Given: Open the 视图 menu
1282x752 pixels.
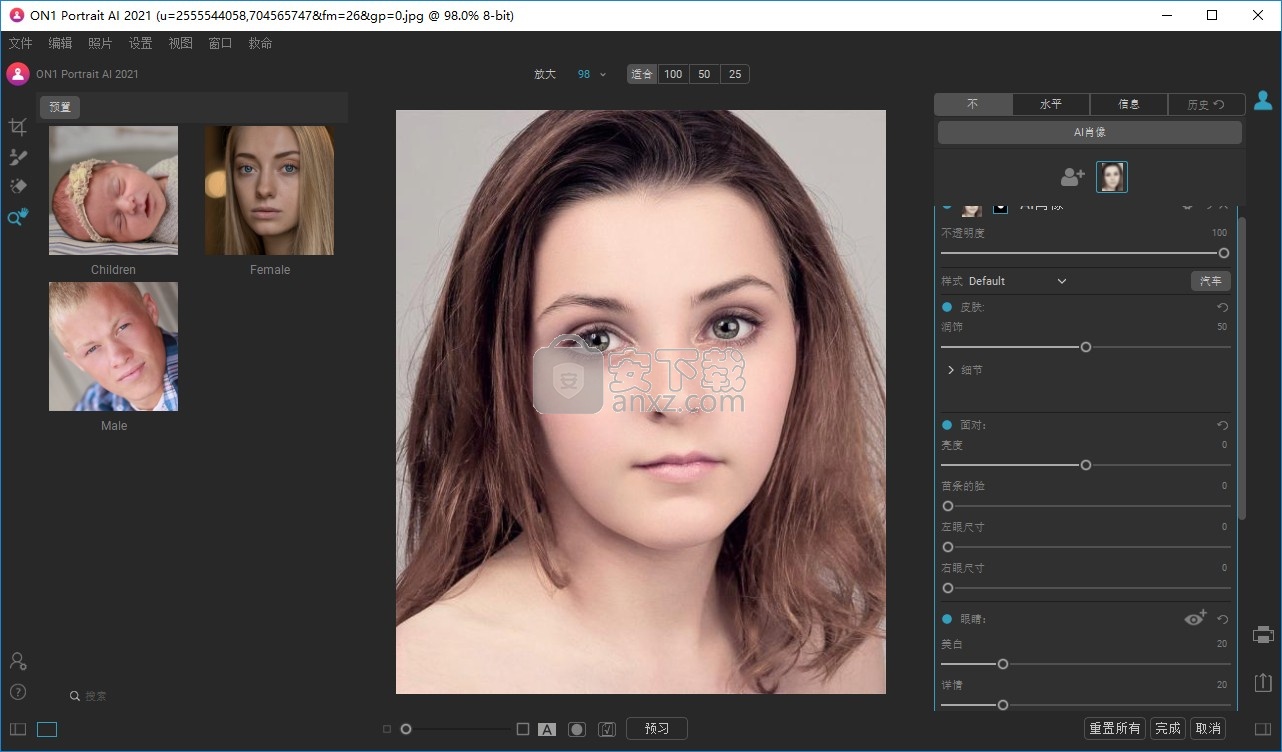Looking at the screenshot, I should point(180,43).
